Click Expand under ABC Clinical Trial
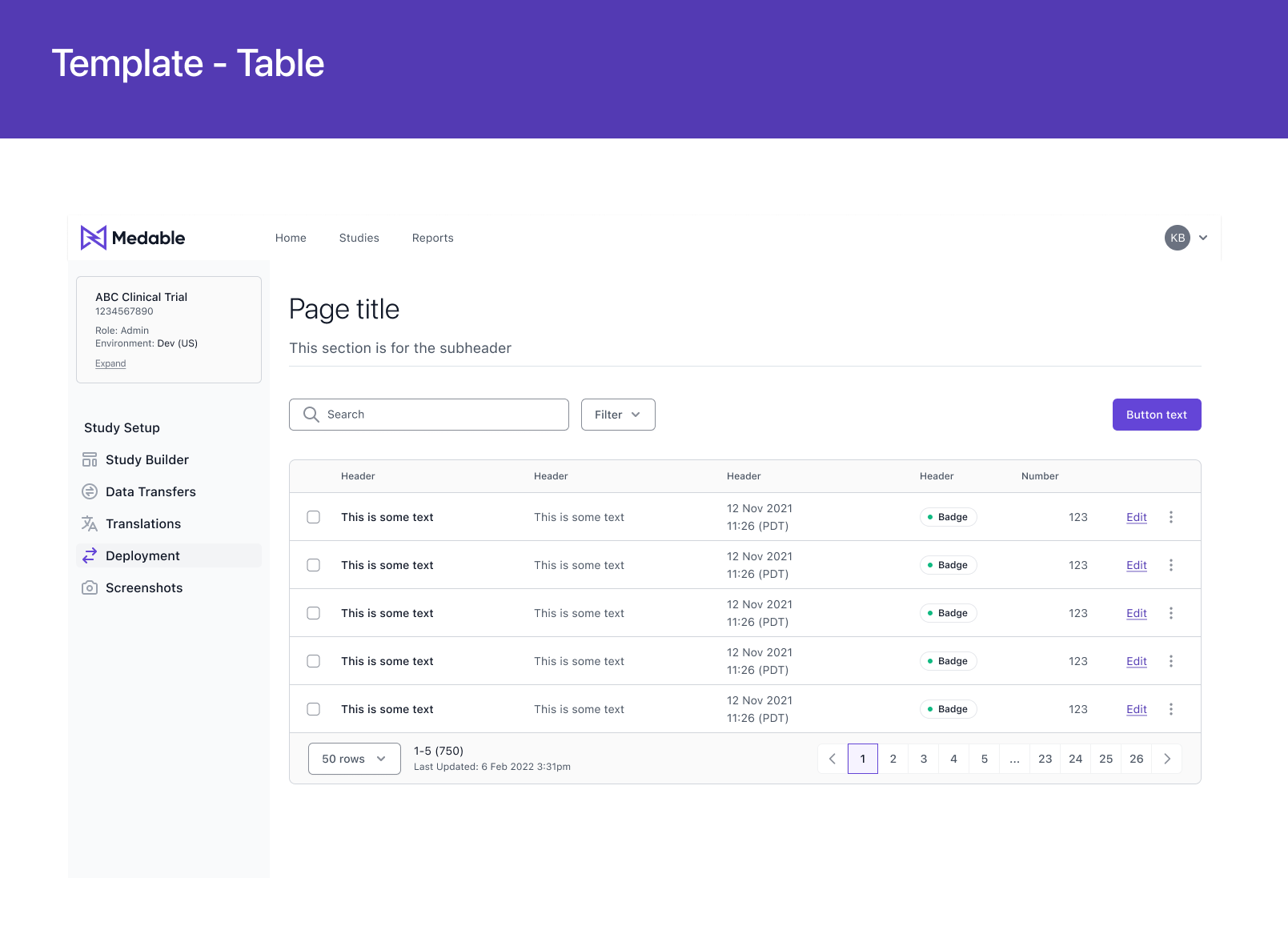The height and width of the screenshot is (950, 1288). coord(110,363)
